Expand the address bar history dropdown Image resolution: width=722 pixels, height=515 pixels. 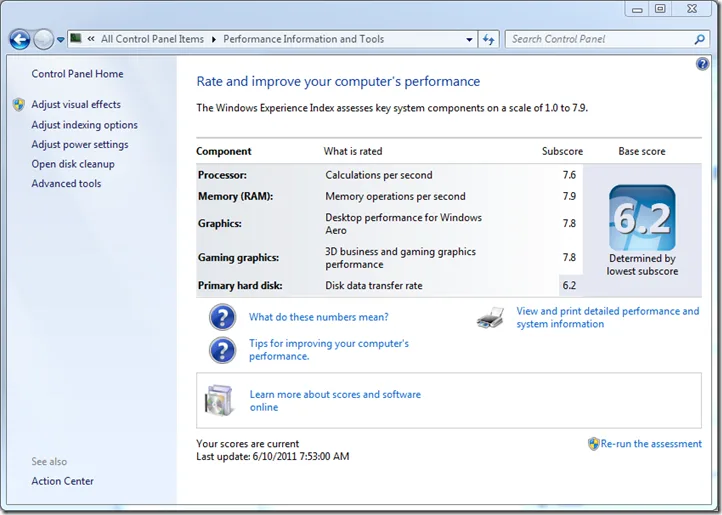tap(470, 40)
